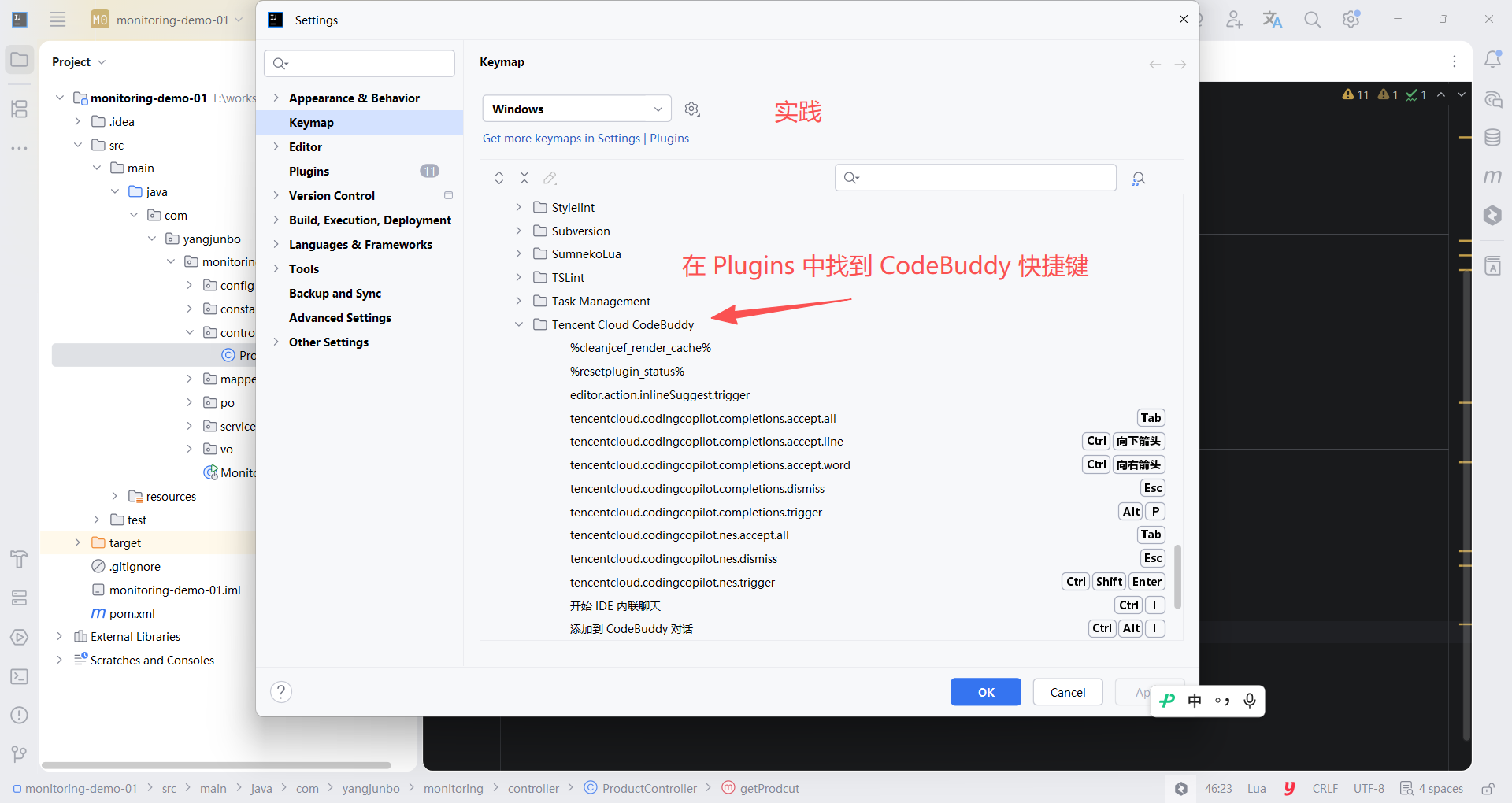Click the Project panel horizontal scrollbar
1512x803 pixels.
click(x=217, y=764)
